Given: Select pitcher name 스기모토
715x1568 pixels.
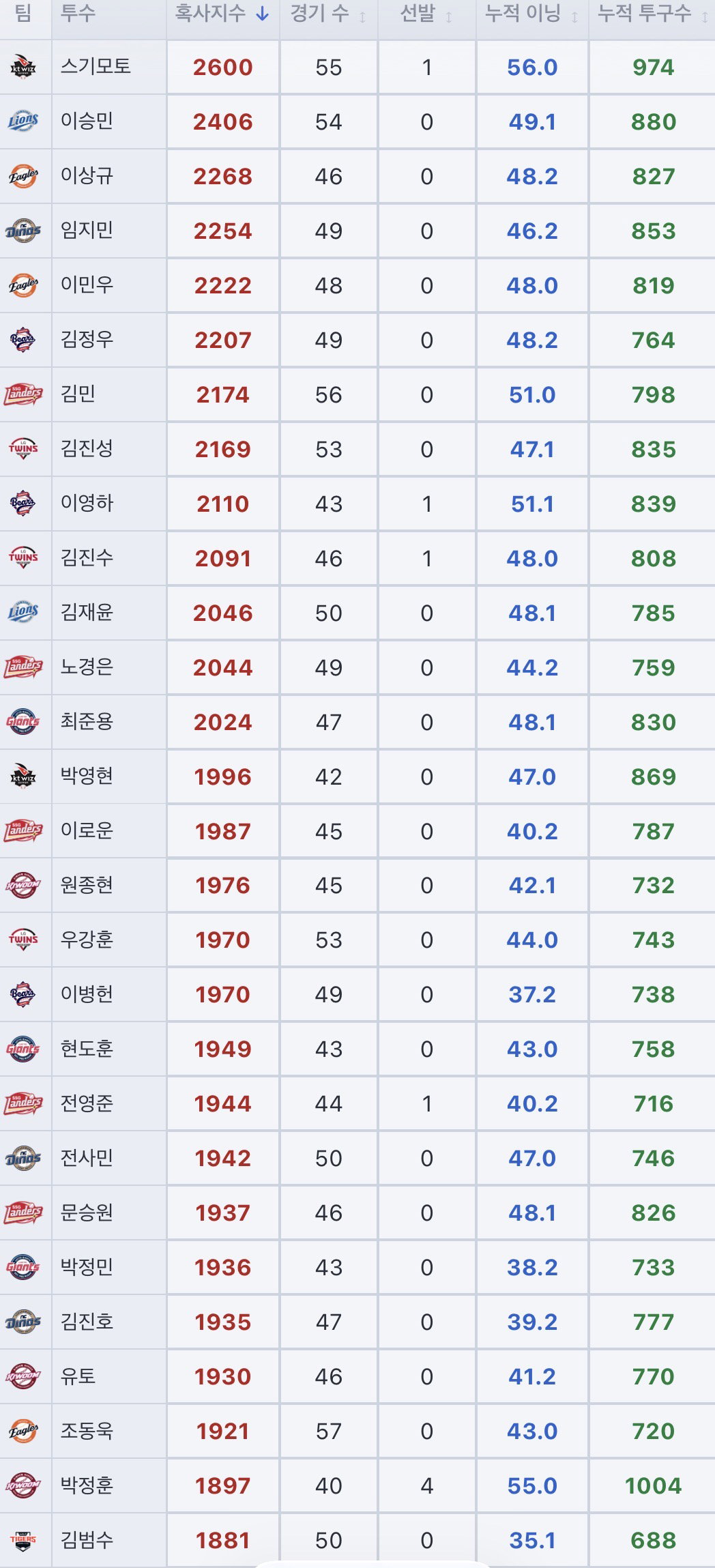Looking at the screenshot, I should (96, 66).
